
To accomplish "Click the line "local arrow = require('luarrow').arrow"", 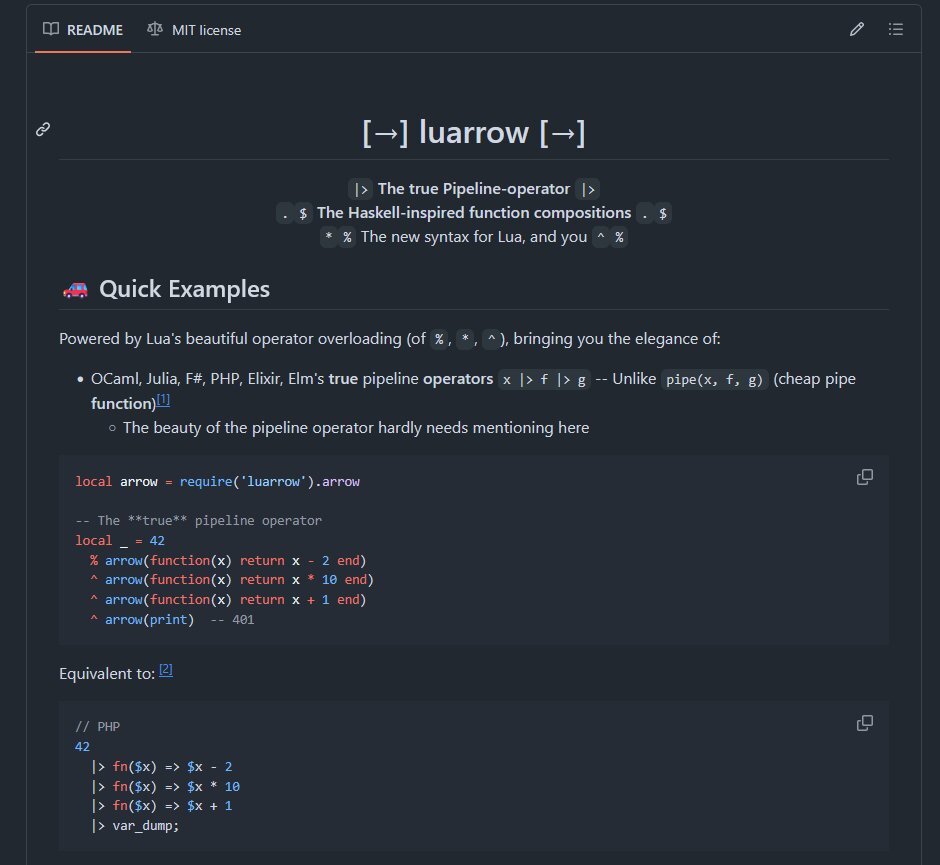I will (218, 482).
